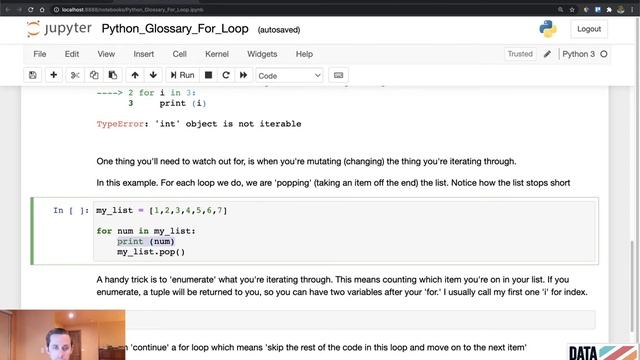Move selected cell down arrow
The height and width of the screenshot is (360, 640).
pos(153,75)
